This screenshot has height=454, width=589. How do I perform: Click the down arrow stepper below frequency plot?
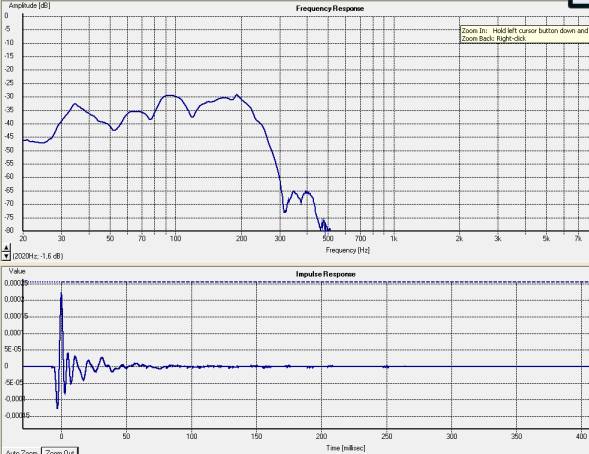pyautogui.click(x=6, y=256)
